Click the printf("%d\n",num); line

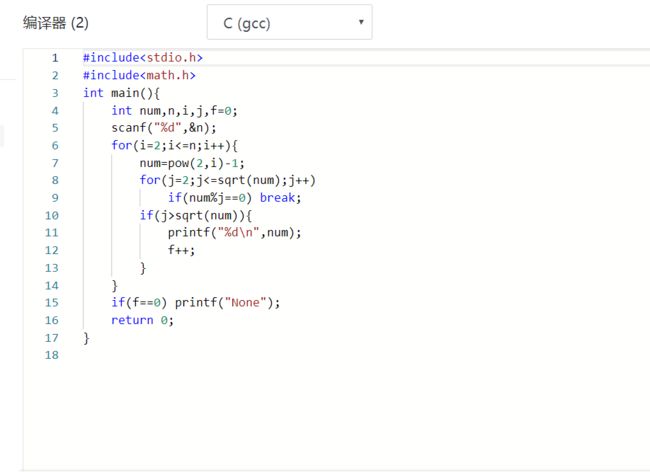234,232
